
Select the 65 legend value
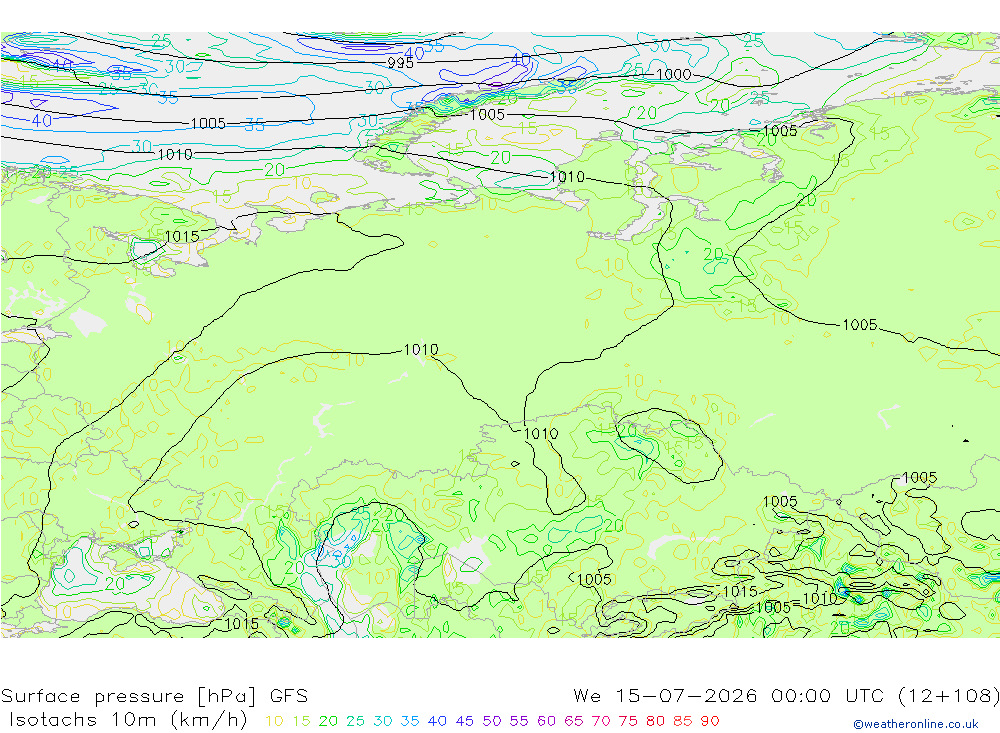574,721
